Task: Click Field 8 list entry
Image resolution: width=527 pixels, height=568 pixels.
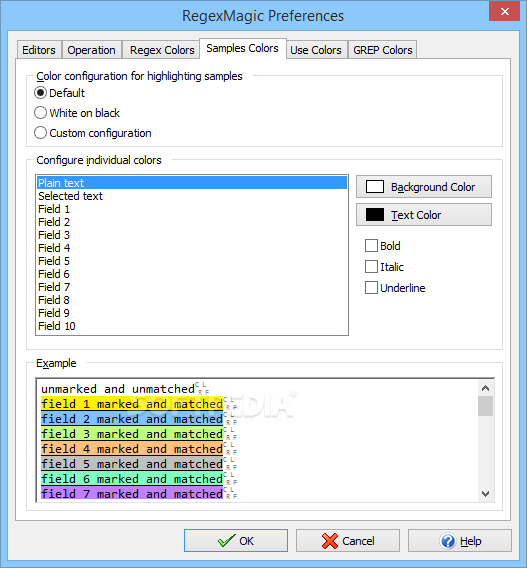Action: (192, 300)
